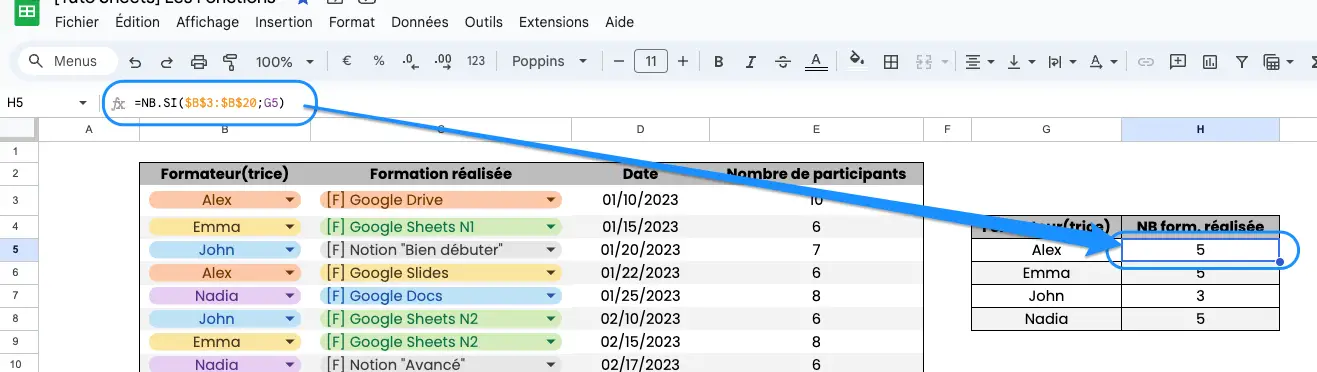Click the date cell 02/15/2023
This screenshot has height=372, width=1317.
click(640, 342)
